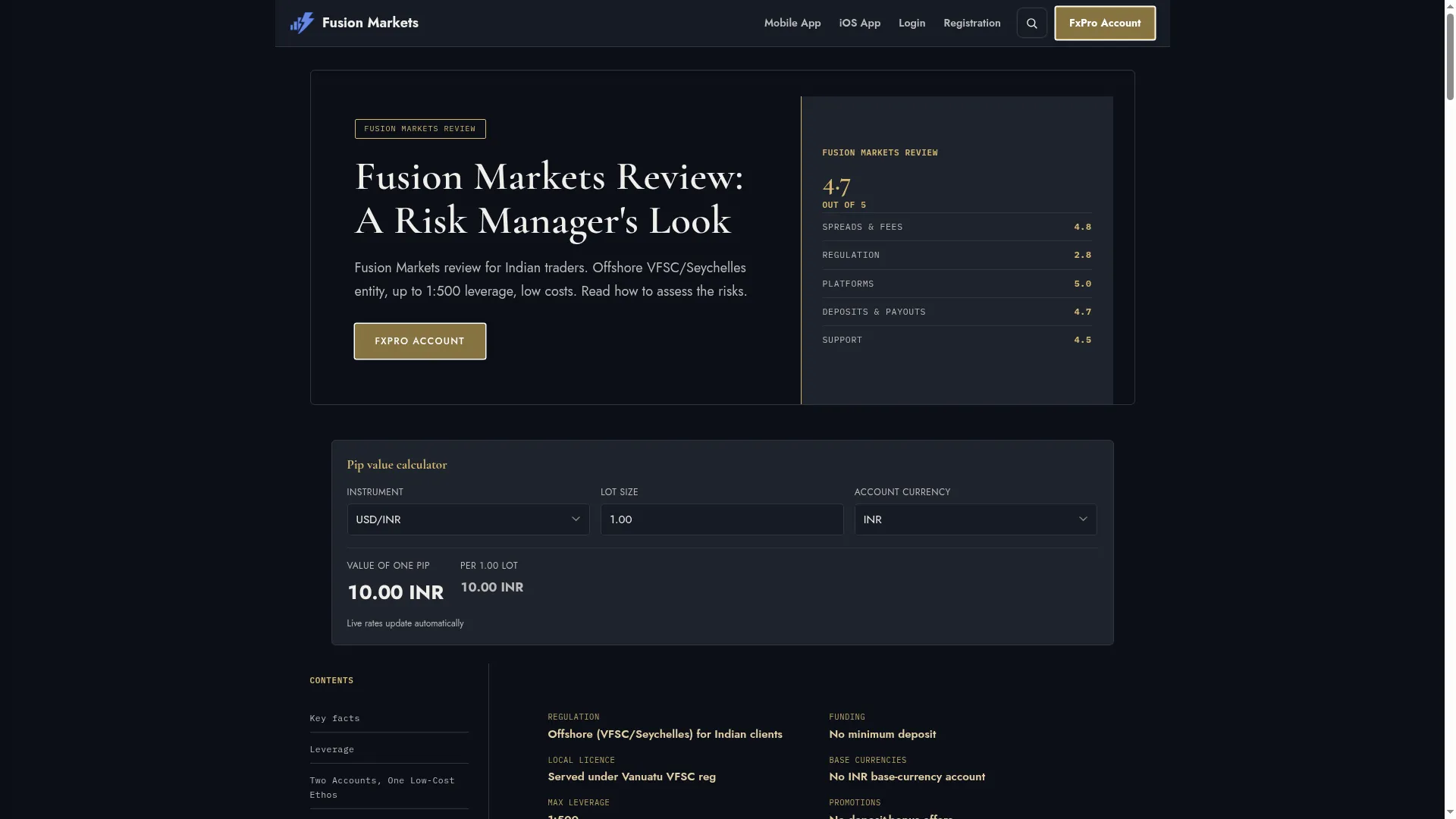Screen dimensions: 1456x819
Task: Click the Fusion Markets lightning logo icon
Action: [302, 23]
